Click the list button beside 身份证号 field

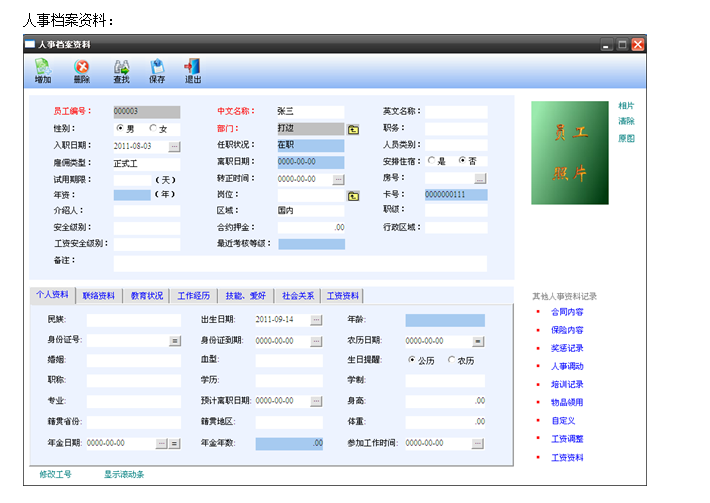click(x=174, y=340)
